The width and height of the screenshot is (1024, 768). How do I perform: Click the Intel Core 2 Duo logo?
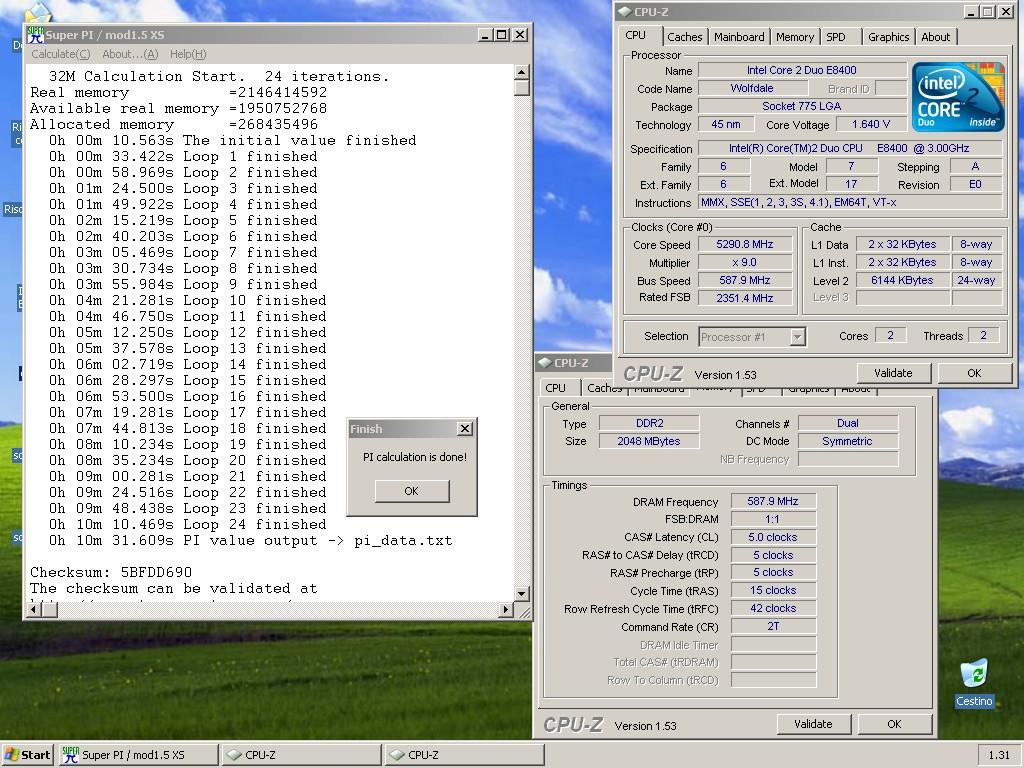point(957,97)
